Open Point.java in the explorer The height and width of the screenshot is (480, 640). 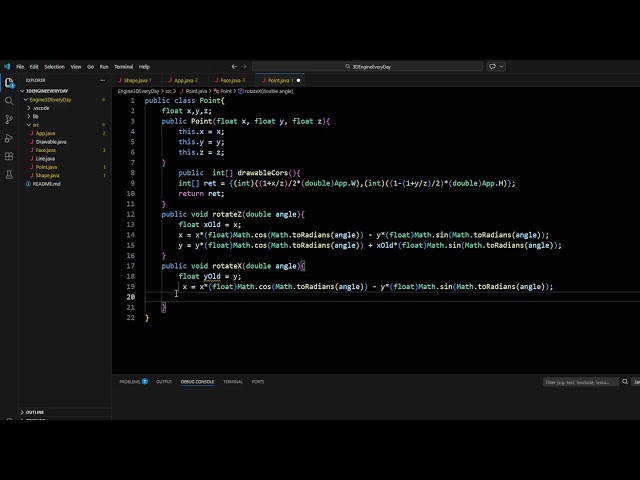pyautogui.click(x=46, y=167)
